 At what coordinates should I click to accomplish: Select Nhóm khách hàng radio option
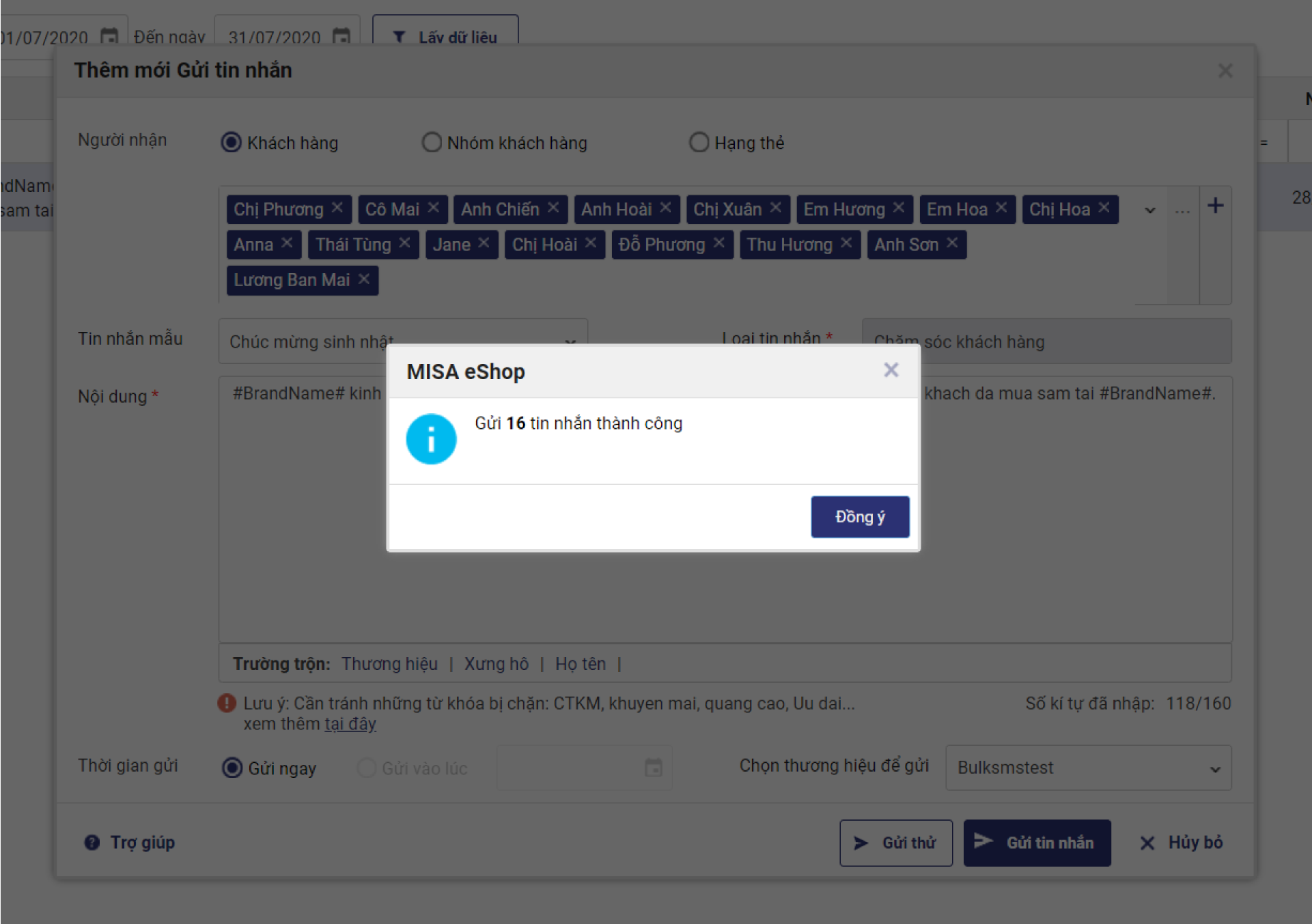click(x=432, y=142)
